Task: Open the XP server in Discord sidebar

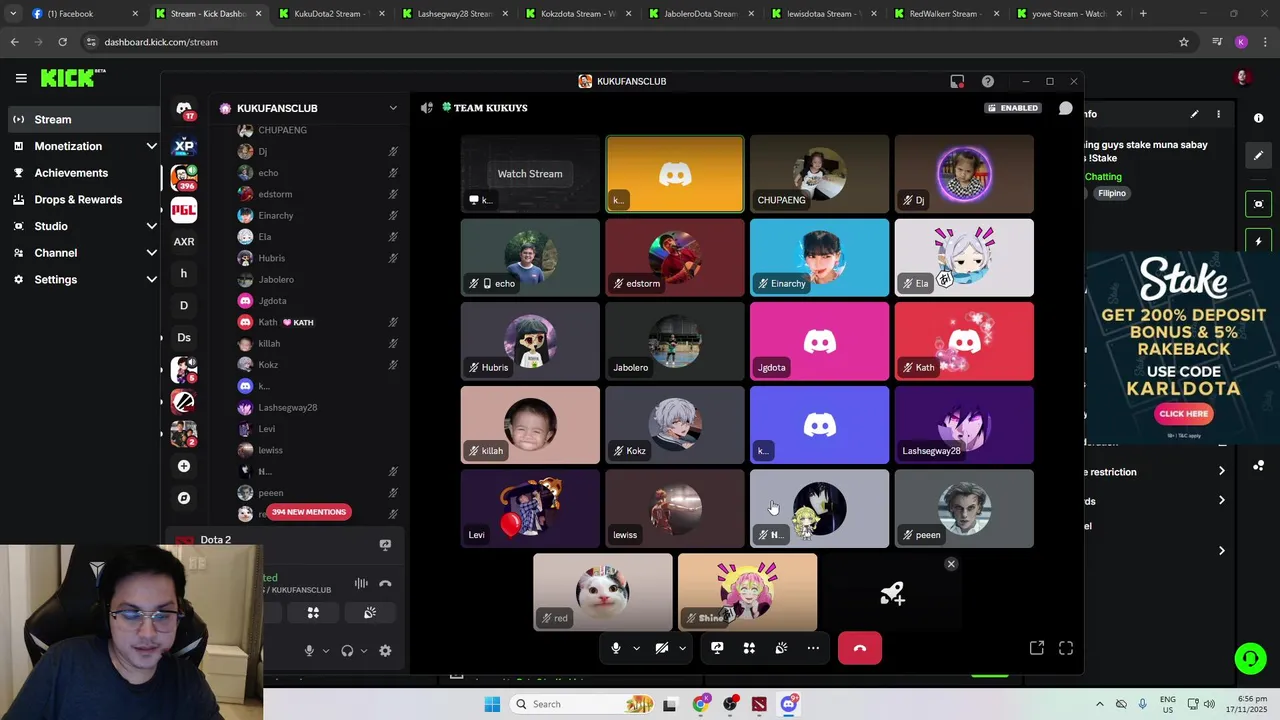Action: [184, 146]
